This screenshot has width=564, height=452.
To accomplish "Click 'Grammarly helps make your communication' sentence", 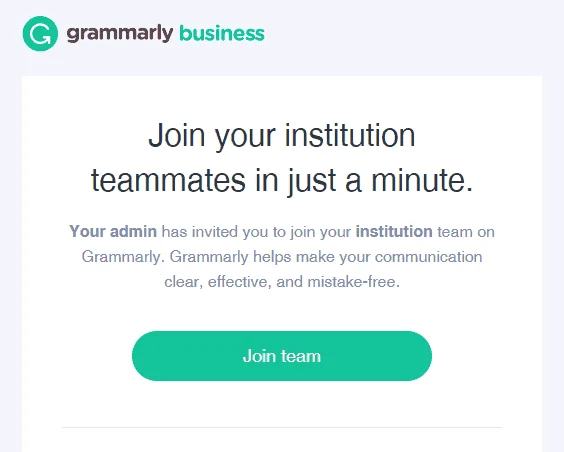I will click(x=326, y=257).
